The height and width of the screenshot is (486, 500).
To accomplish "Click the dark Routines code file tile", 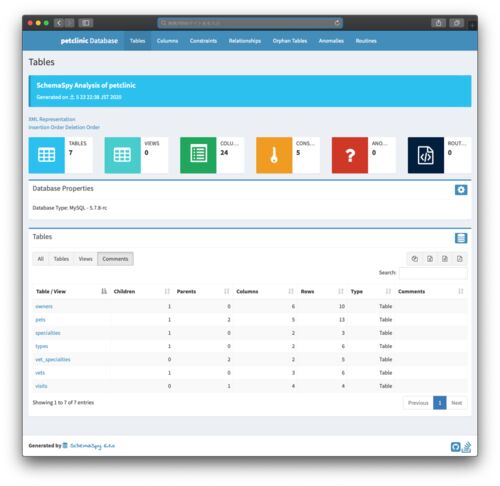I will point(426,155).
